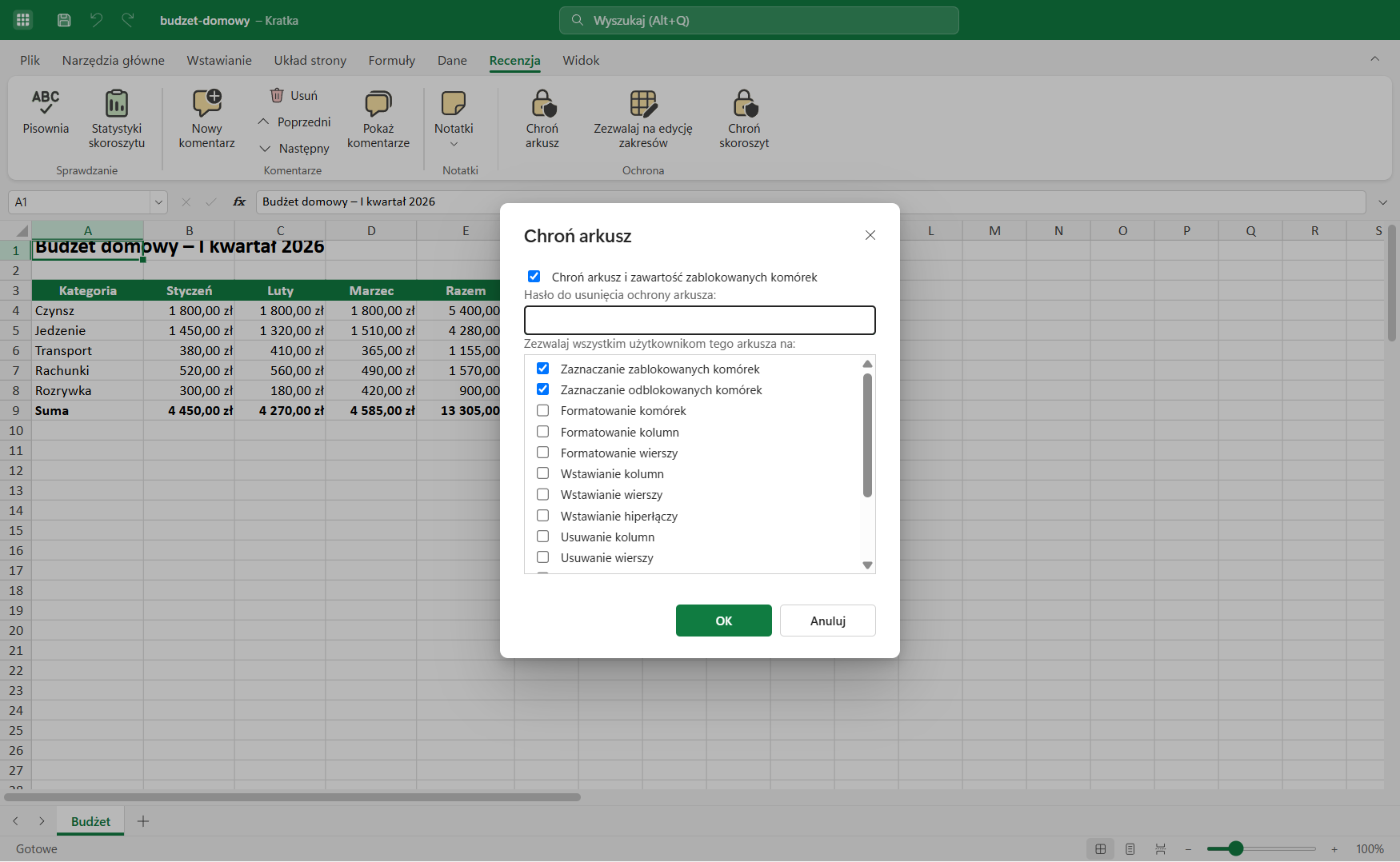Viewport: 1400px width, 862px height.
Task: Click the Wyszukaj search box
Action: tap(759, 20)
